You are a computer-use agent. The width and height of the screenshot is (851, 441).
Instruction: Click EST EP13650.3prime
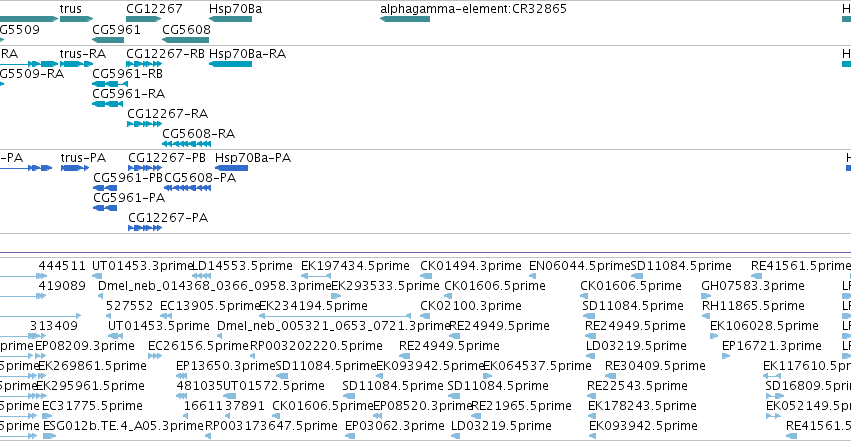226,367
